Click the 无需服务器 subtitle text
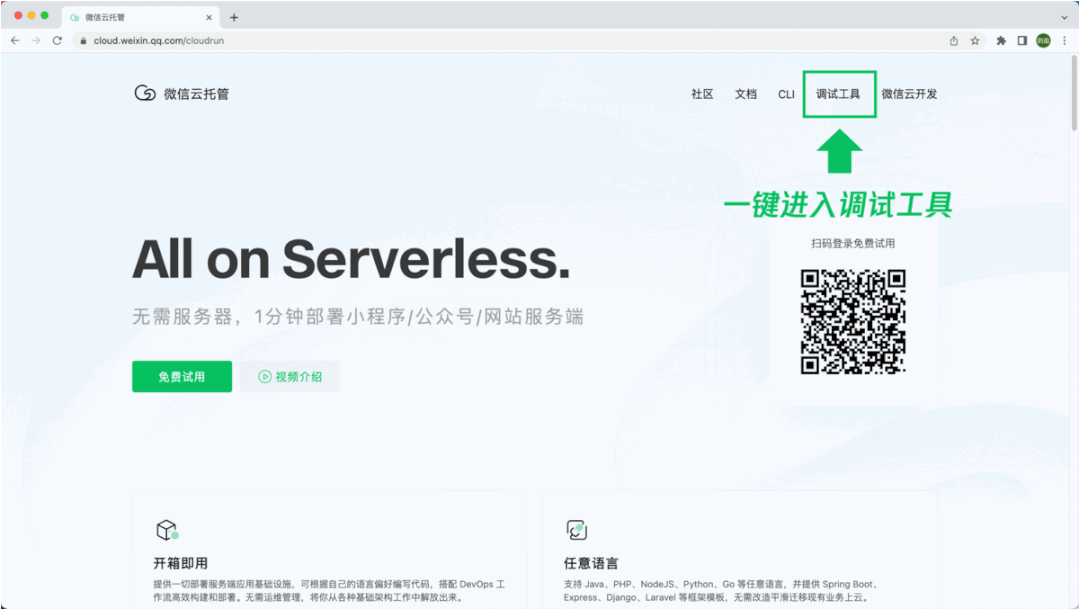This screenshot has width=1079, height=609. click(358, 317)
